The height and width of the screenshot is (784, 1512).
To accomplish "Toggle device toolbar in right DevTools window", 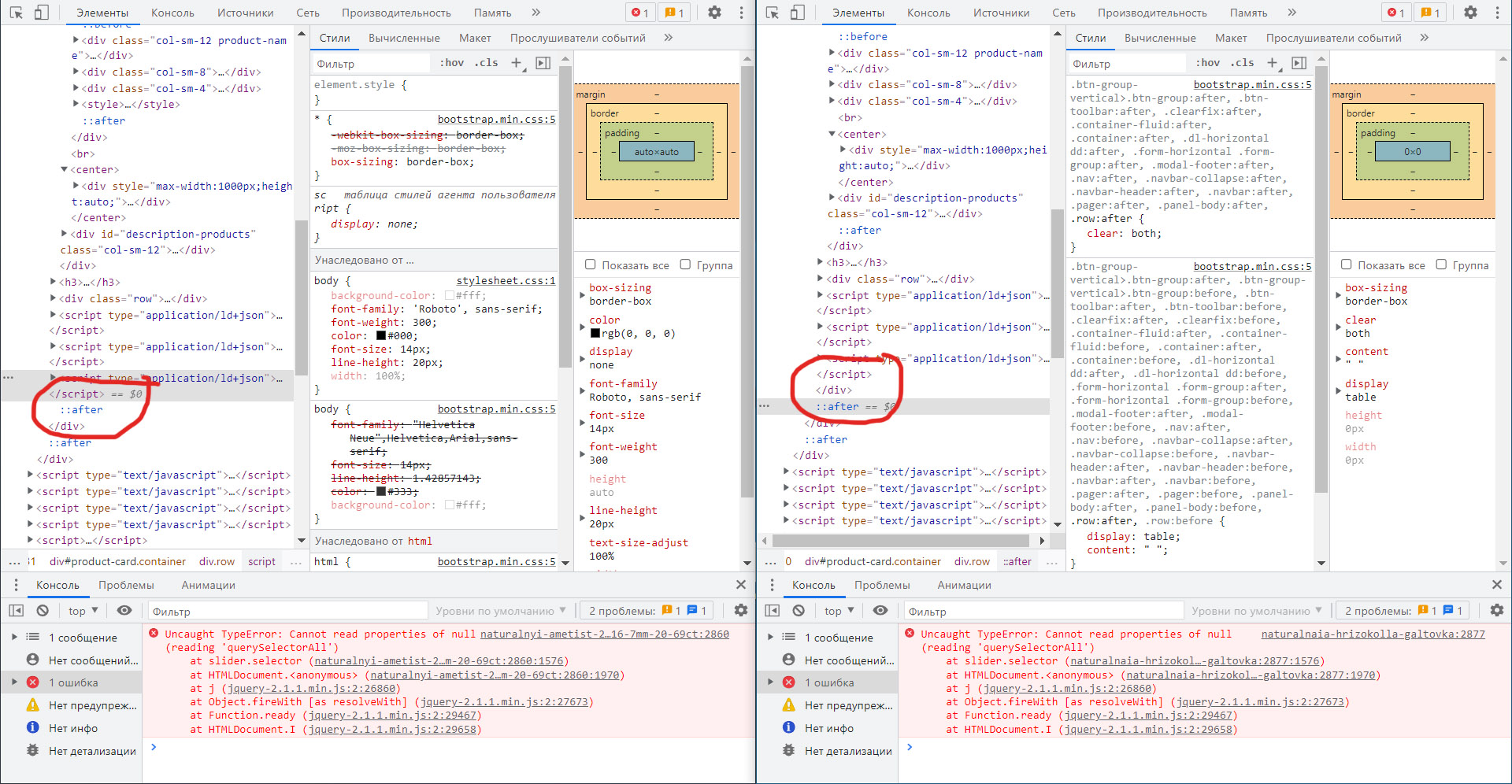I will 798,13.
